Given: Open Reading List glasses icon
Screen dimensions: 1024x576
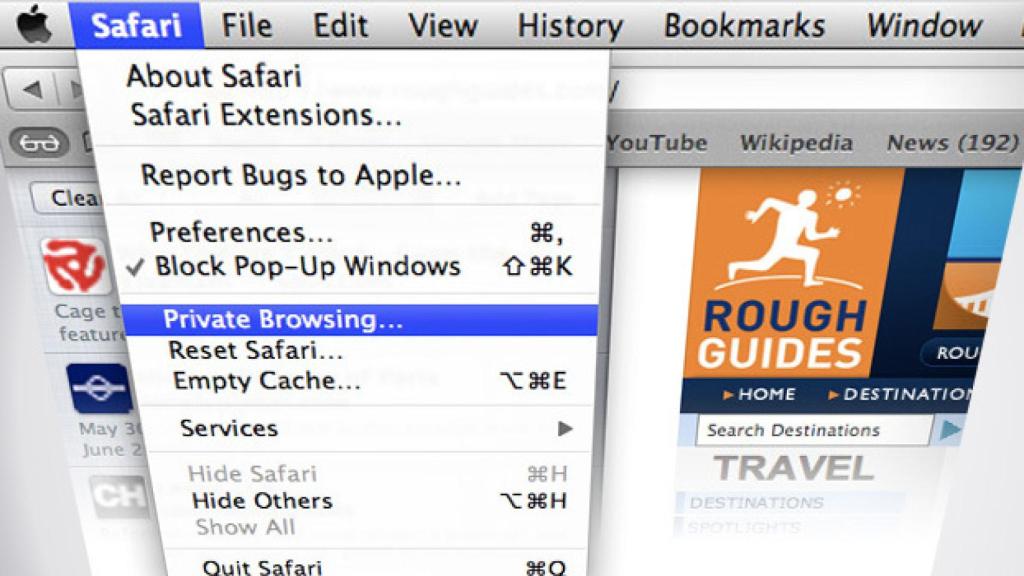Looking at the screenshot, I should 39,142.
